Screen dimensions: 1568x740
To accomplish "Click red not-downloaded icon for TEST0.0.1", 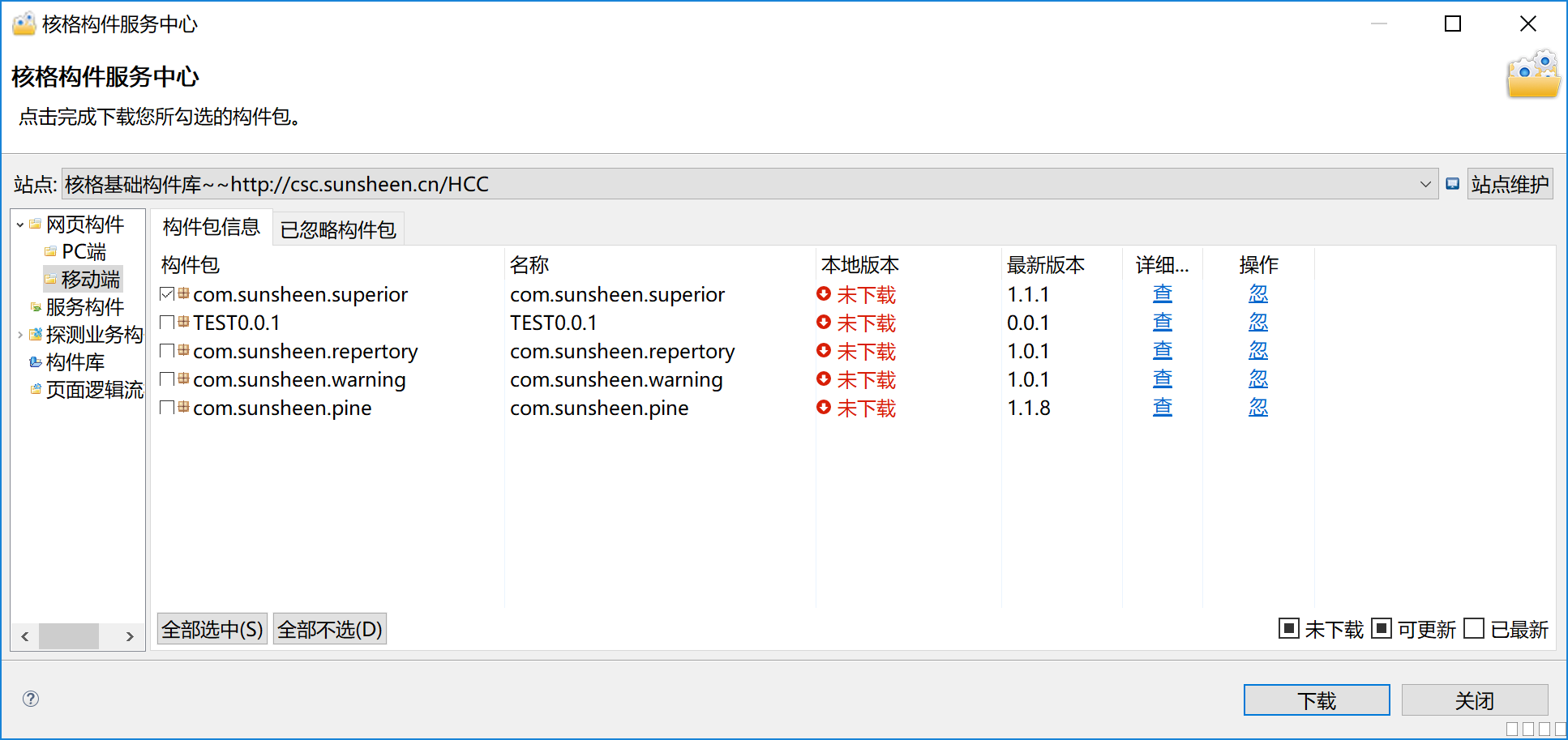I will [x=824, y=323].
